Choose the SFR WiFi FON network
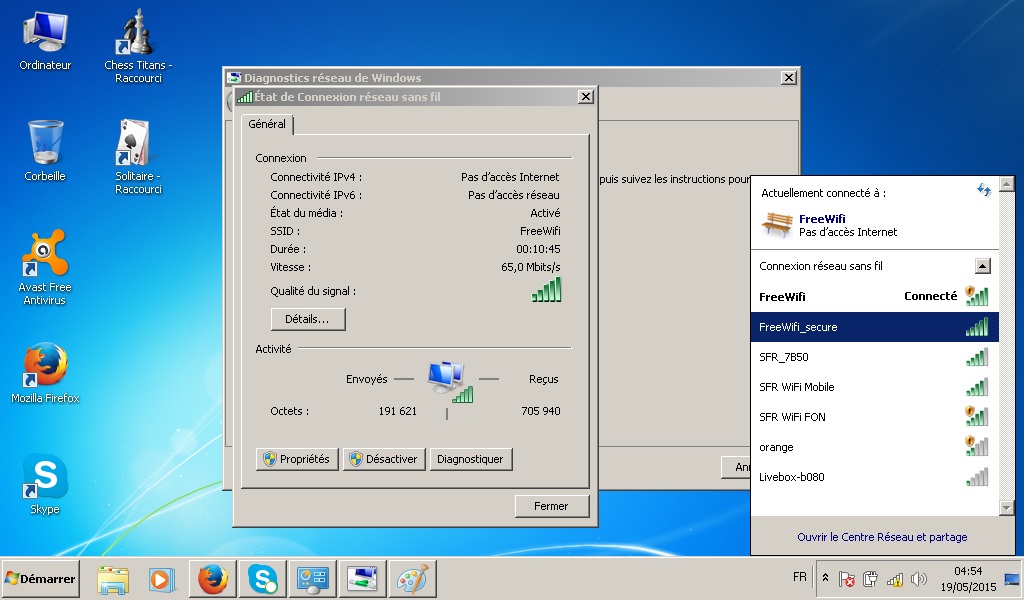 coord(874,417)
